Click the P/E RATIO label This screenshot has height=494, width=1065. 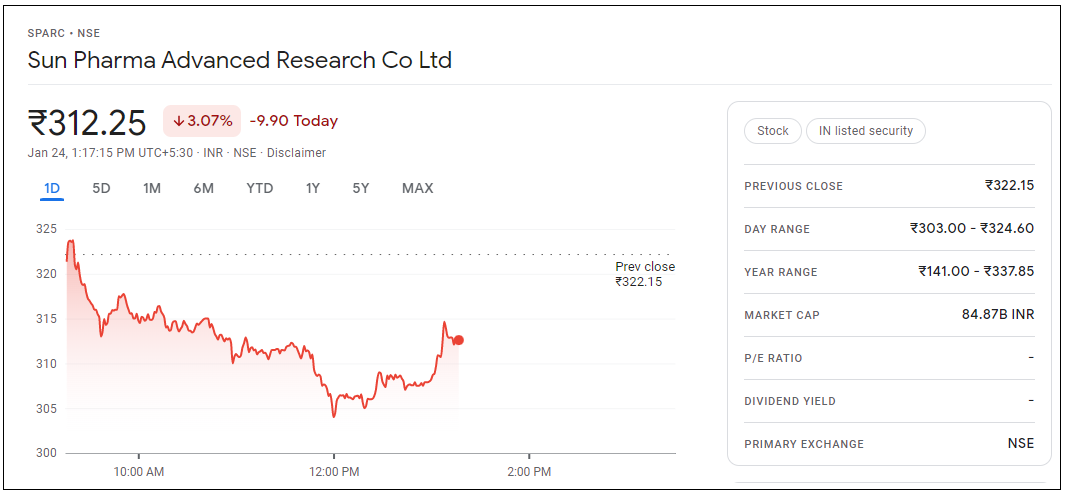click(x=773, y=358)
